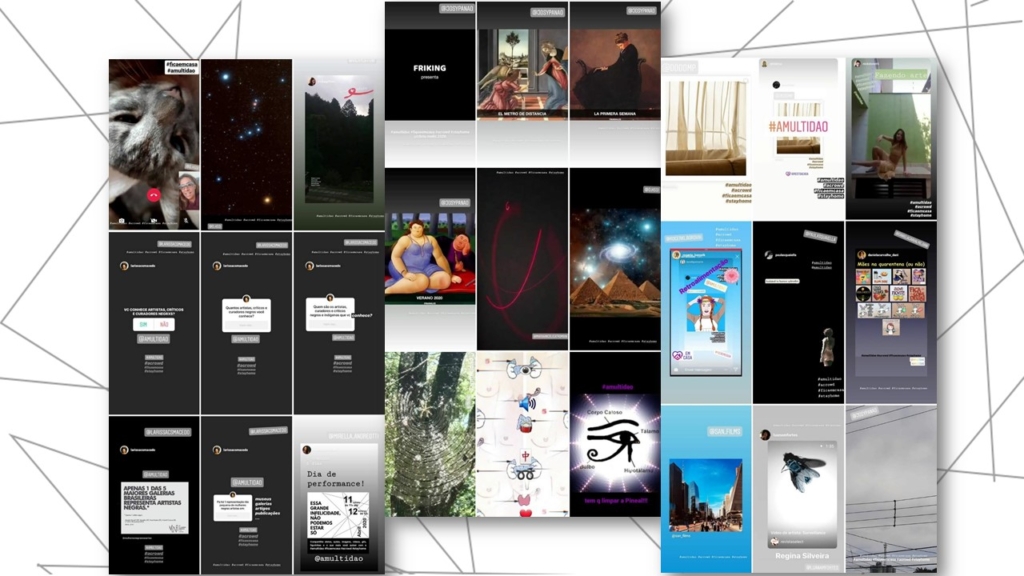Click the "Corpo Caloso" label above the eye
1024x576 pixels.
[x=604, y=413]
